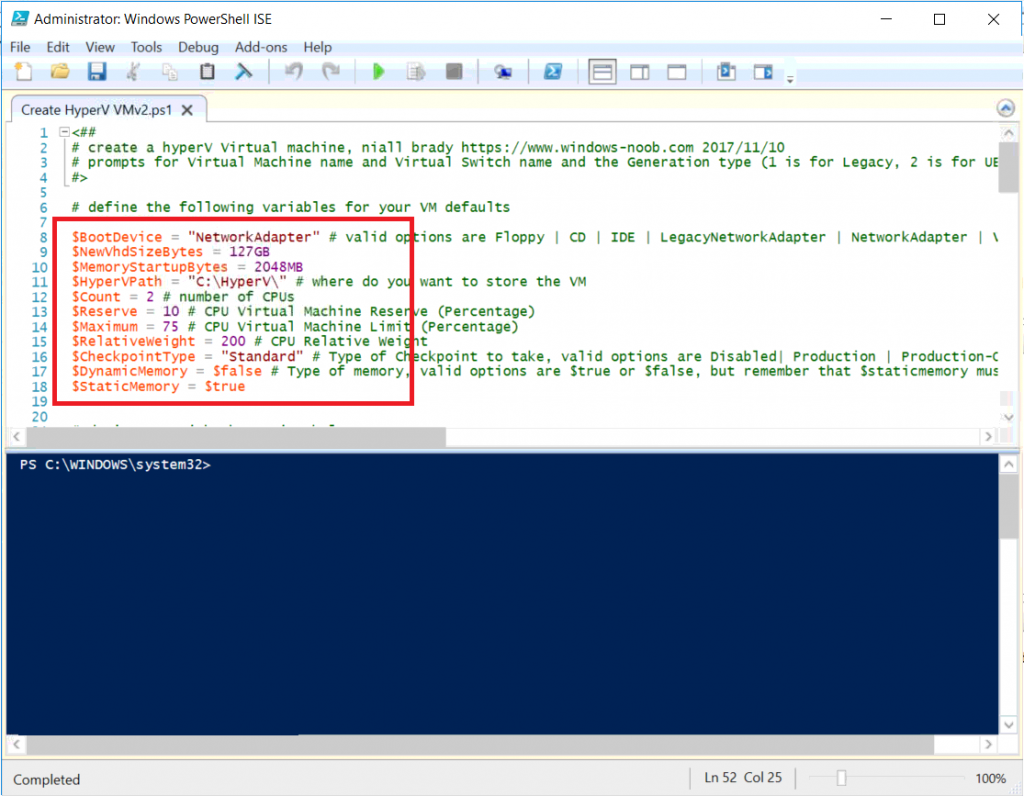
Task: Click the 100% zoom slider
Action: (843, 777)
